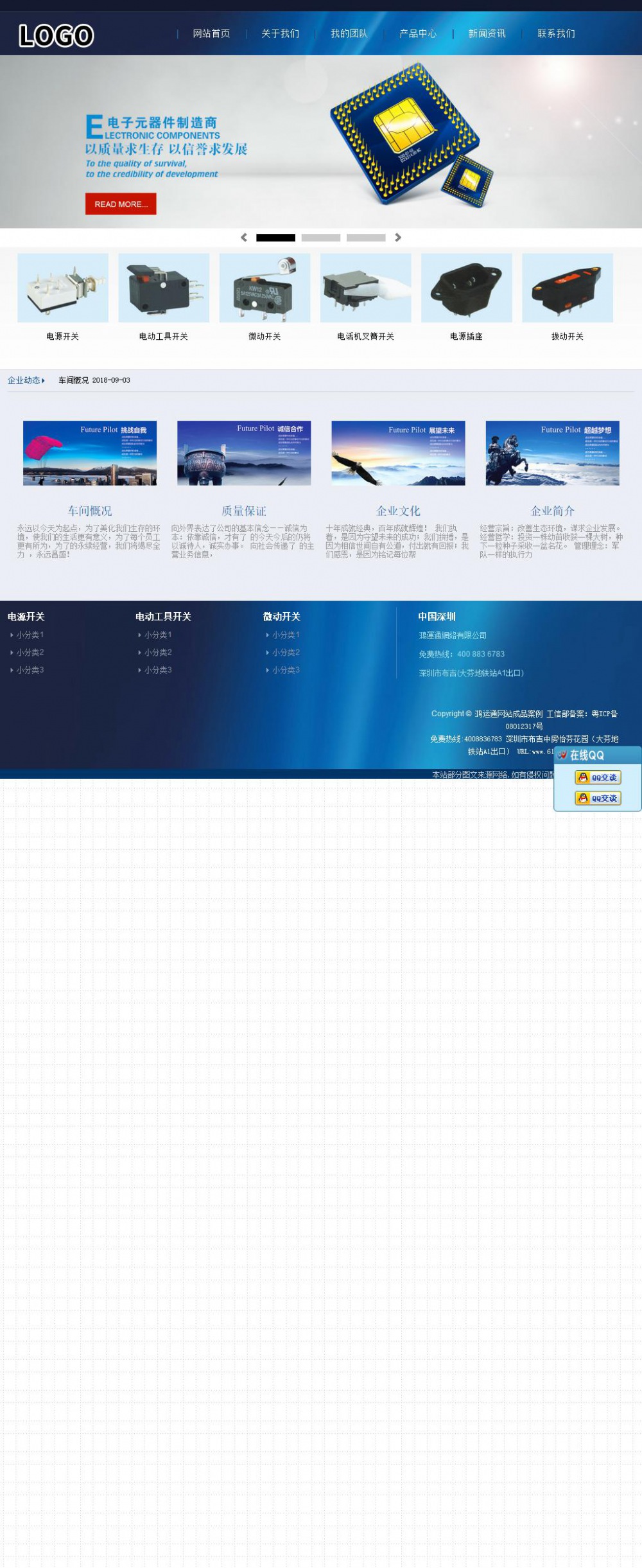The image size is (642, 1568).
Task: Open the 车间概况 2018-09-03 news item
Action: (x=94, y=380)
